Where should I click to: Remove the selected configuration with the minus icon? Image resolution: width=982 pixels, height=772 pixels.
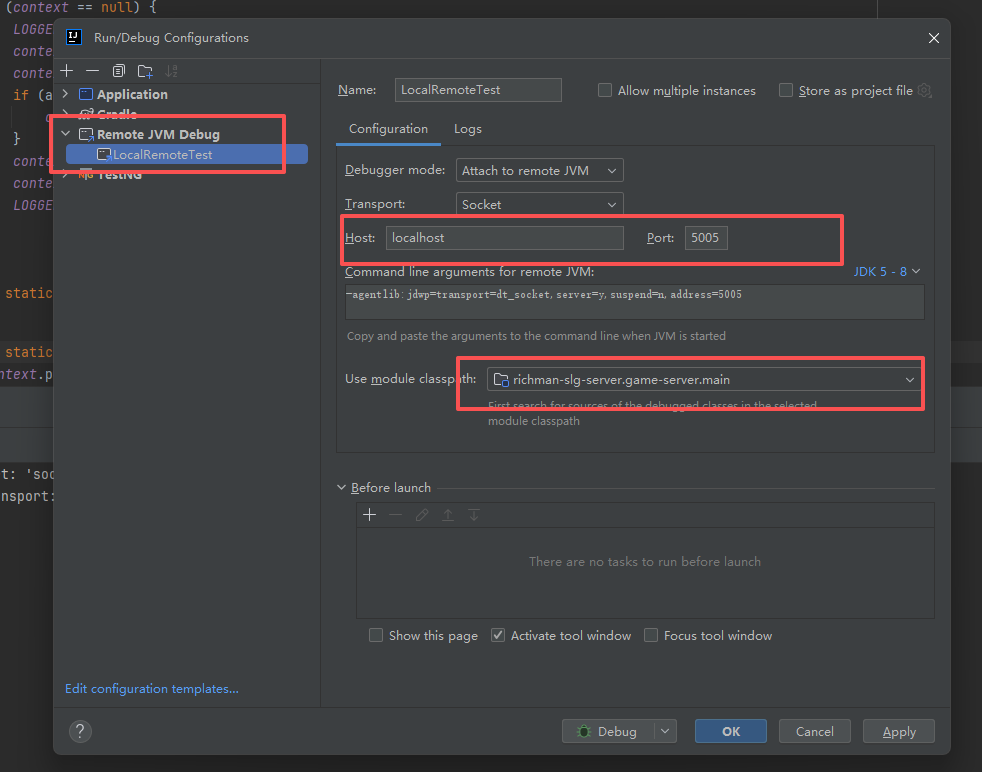point(93,71)
